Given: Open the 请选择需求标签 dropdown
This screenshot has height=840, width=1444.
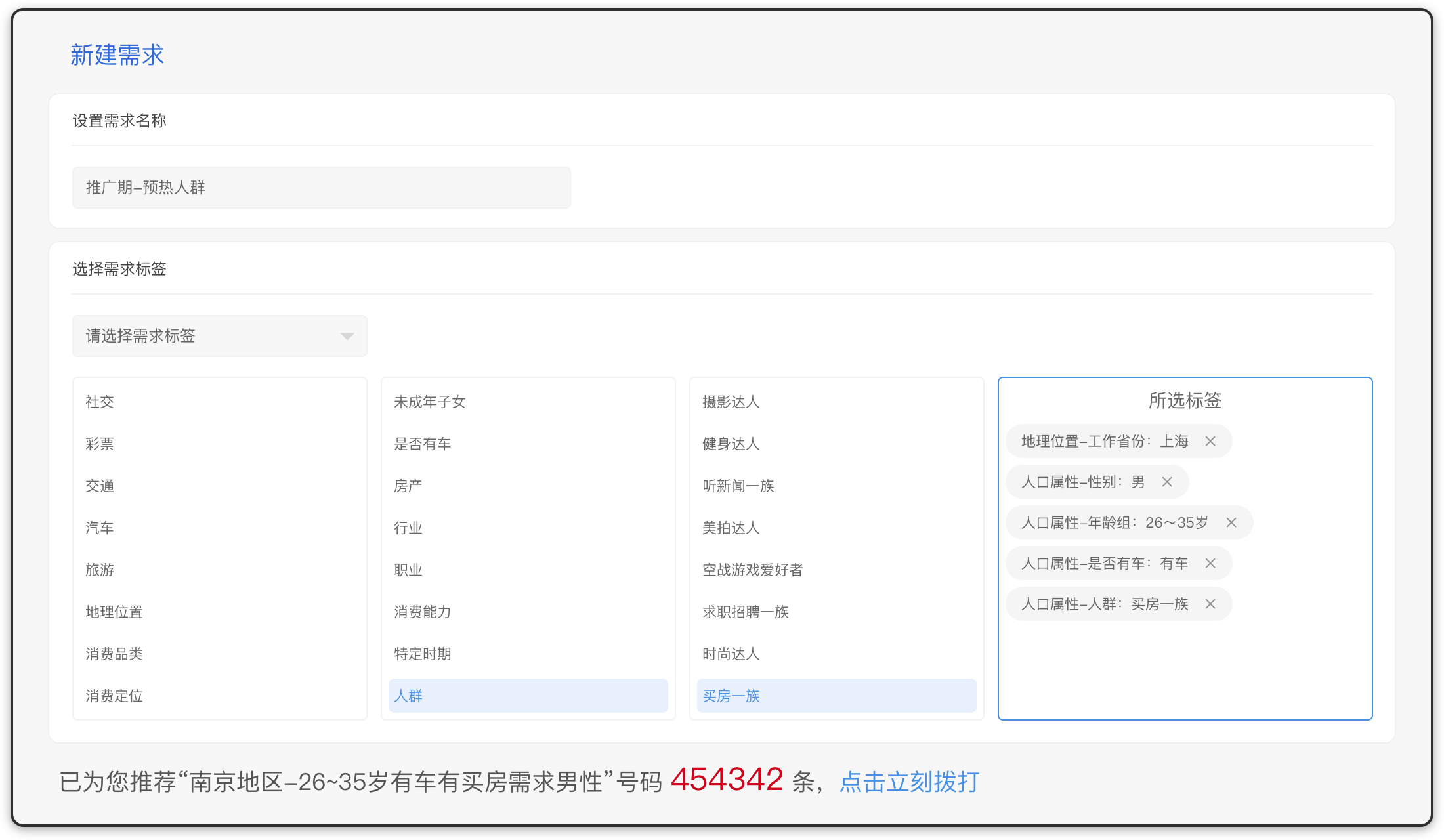Looking at the screenshot, I should pos(219,336).
